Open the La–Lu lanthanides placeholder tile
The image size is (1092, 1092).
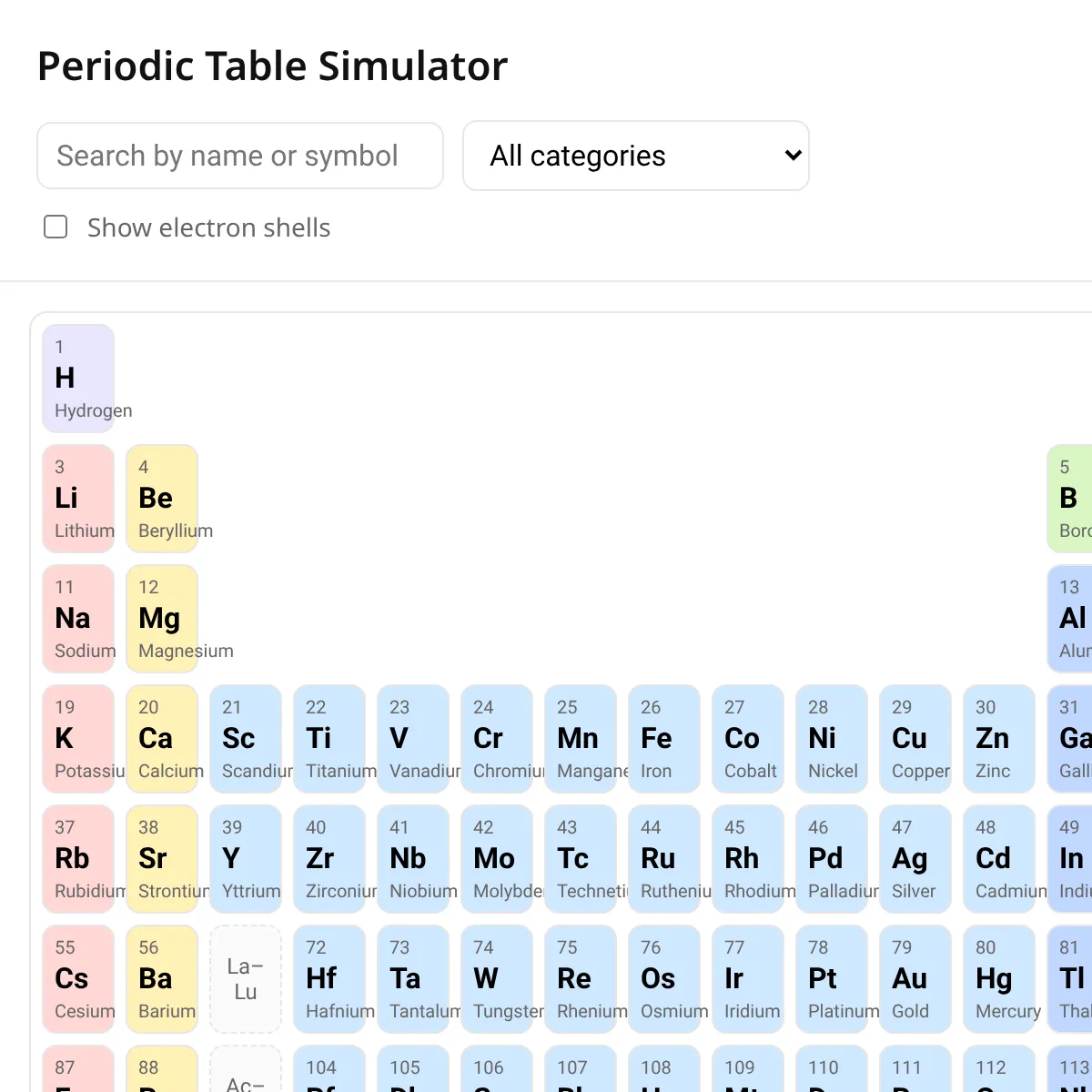point(246,979)
